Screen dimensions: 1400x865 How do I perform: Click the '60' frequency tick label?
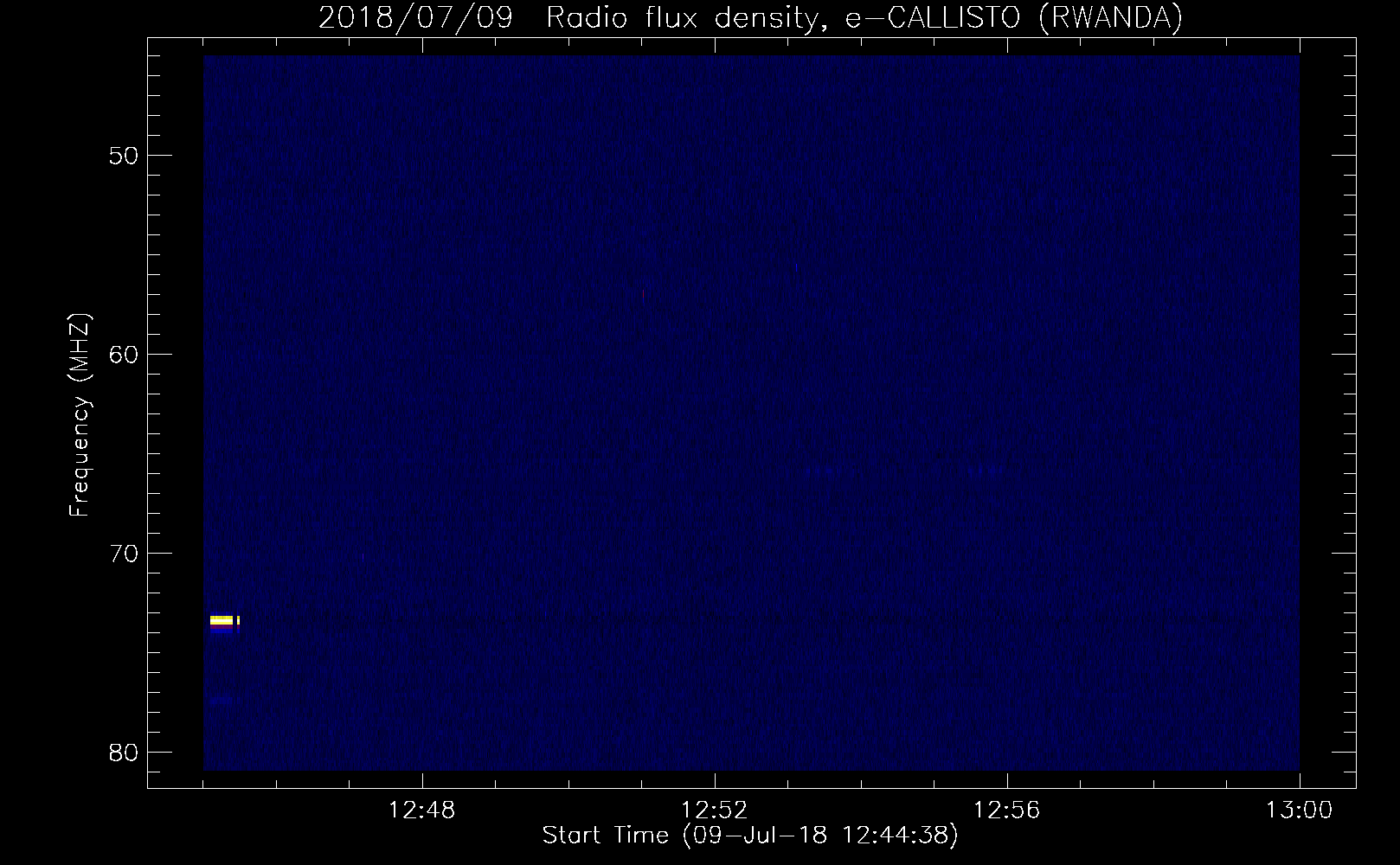[x=123, y=354]
